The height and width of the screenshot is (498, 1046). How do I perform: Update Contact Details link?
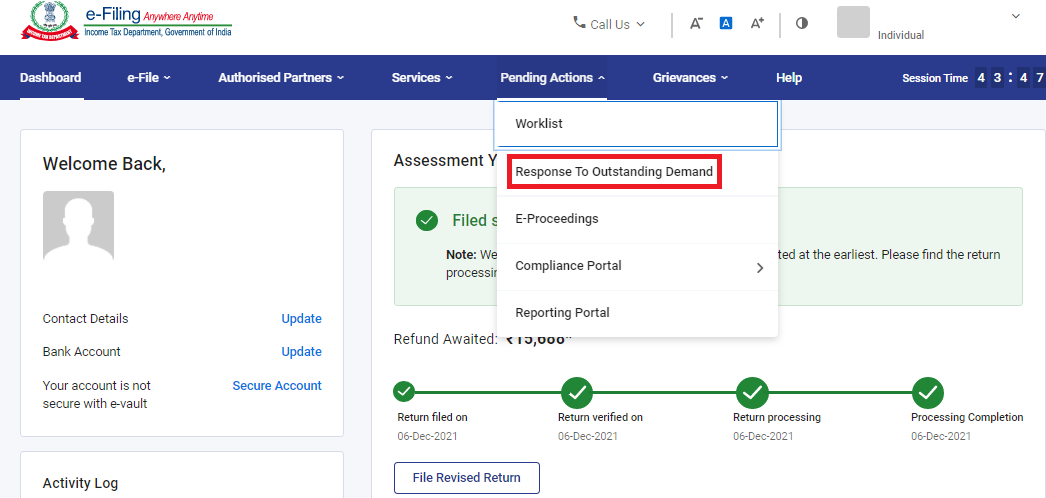[301, 319]
